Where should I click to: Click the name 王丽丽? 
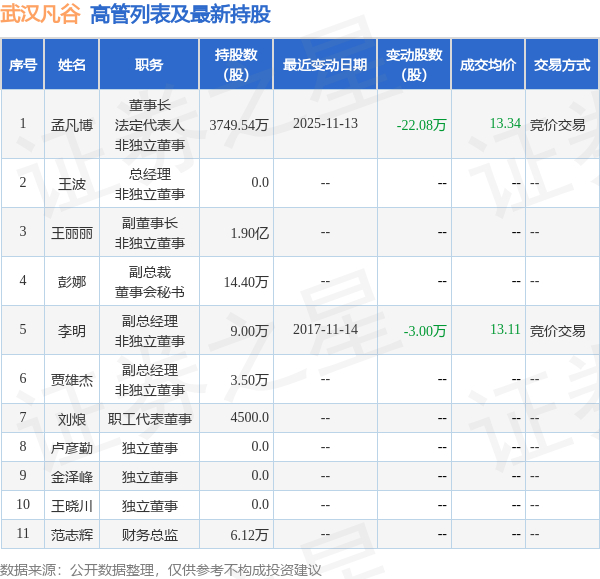pos(72,233)
